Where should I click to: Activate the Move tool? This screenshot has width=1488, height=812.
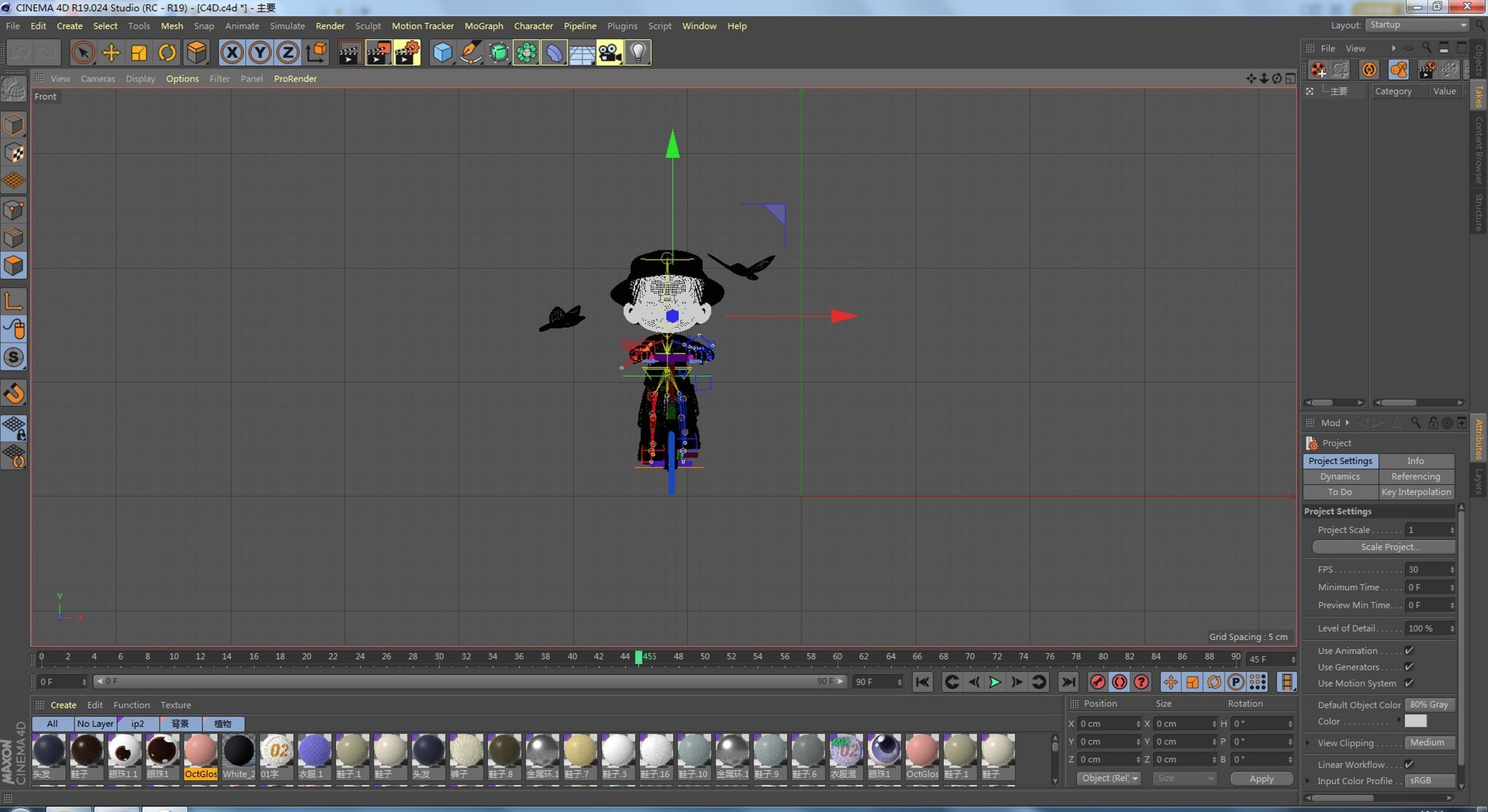coord(112,53)
